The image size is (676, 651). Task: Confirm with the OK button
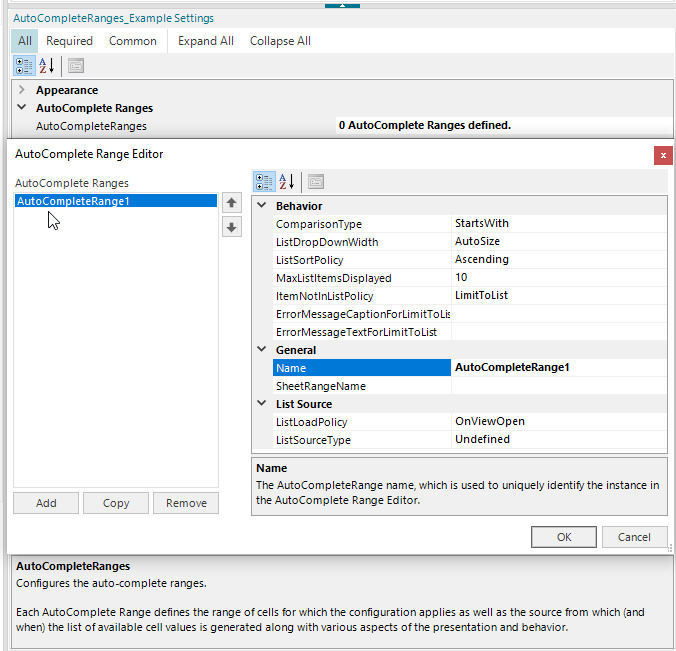(x=564, y=537)
